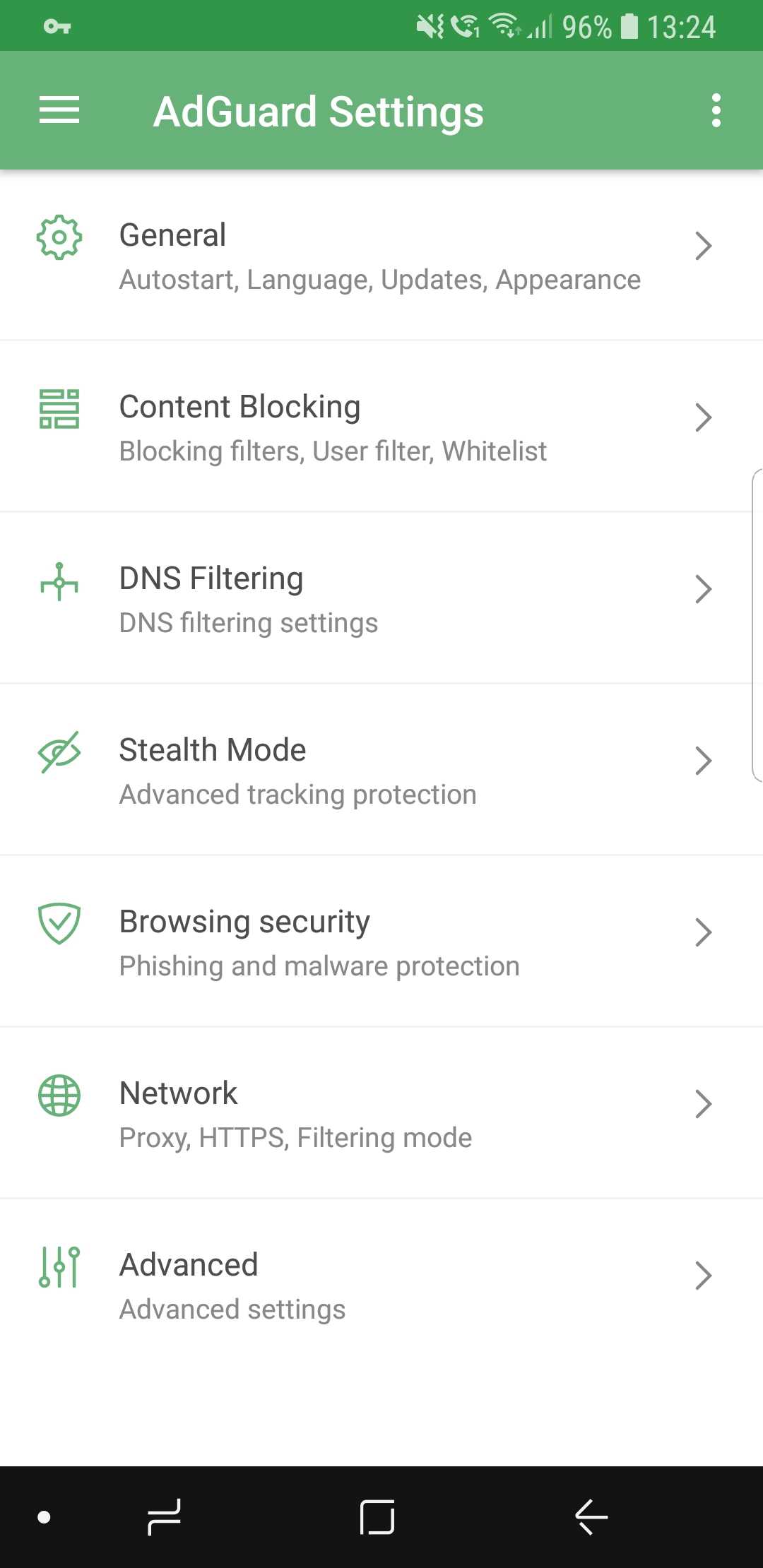Open the Stealth Mode settings entry
The width and height of the screenshot is (763, 1568).
[297, 770]
